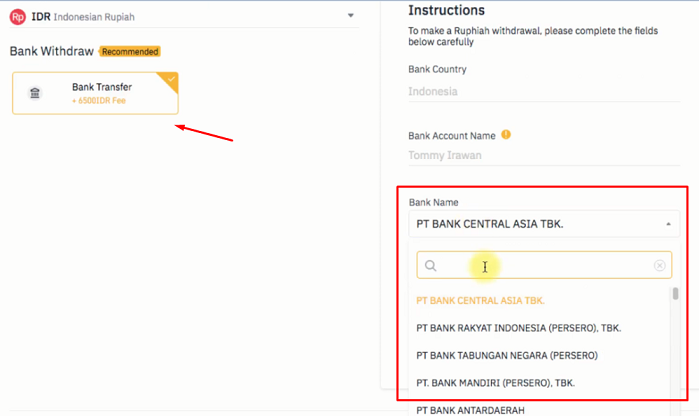The height and width of the screenshot is (416, 699).
Task: Focus the bank search input field
Action: tap(544, 265)
